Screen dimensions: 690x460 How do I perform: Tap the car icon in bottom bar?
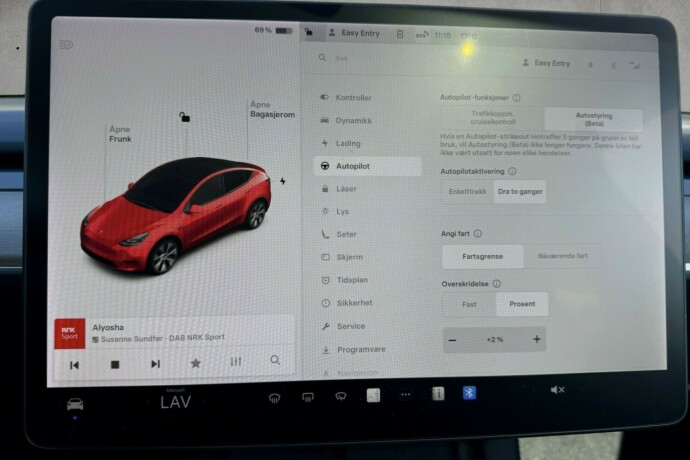pos(75,404)
